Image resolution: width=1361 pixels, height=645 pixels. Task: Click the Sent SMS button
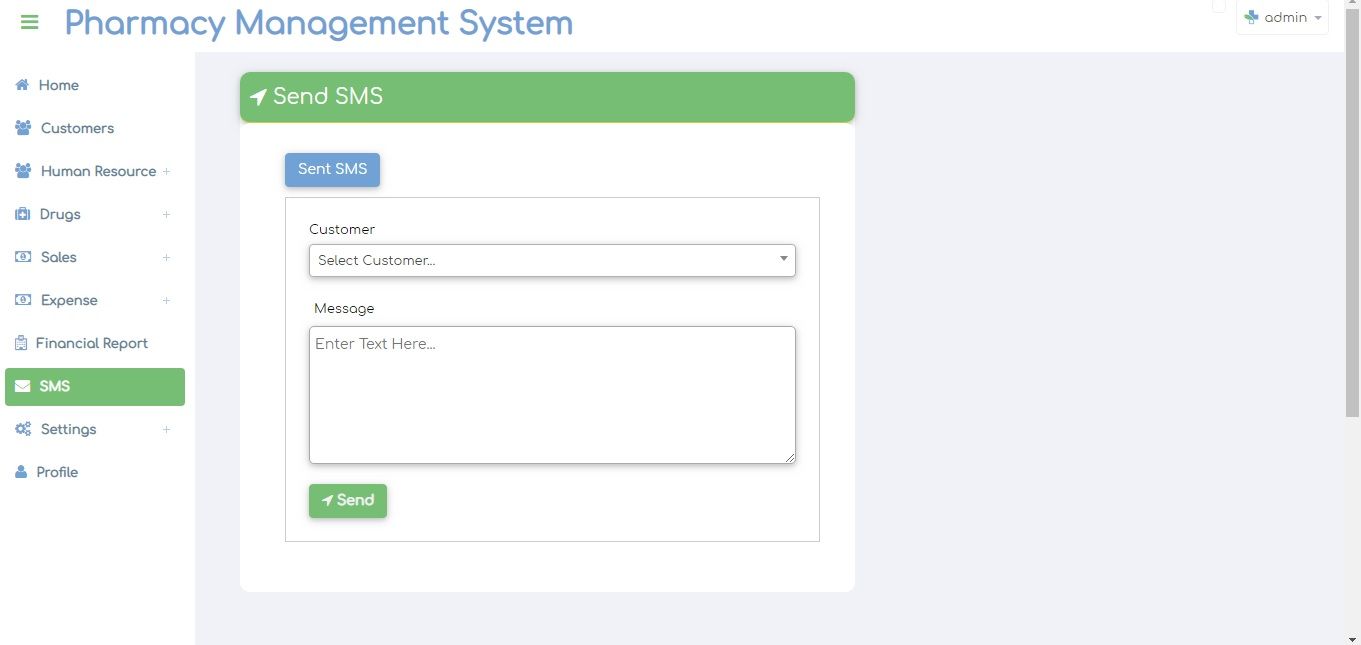click(332, 169)
